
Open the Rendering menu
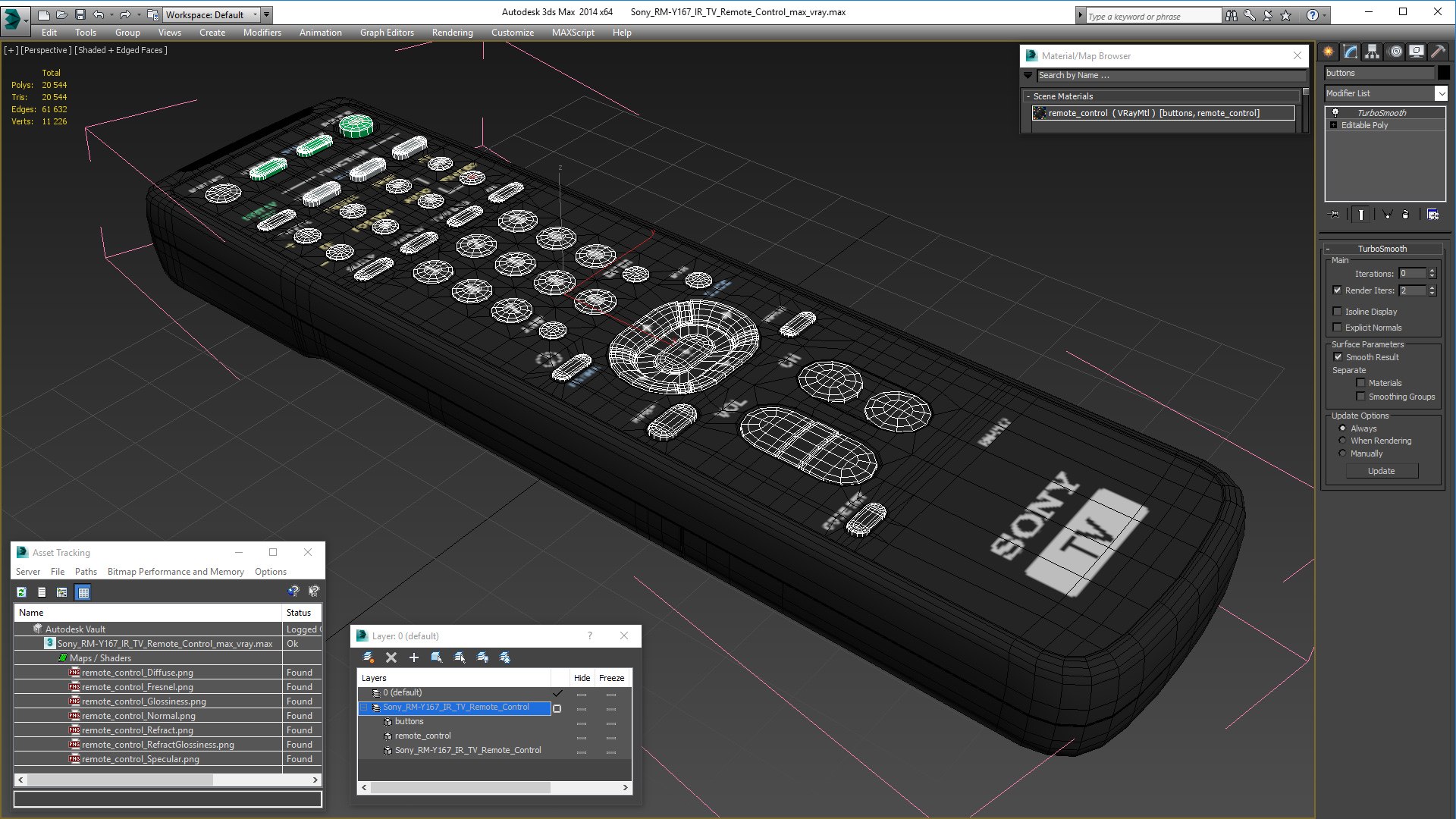tap(452, 33)
